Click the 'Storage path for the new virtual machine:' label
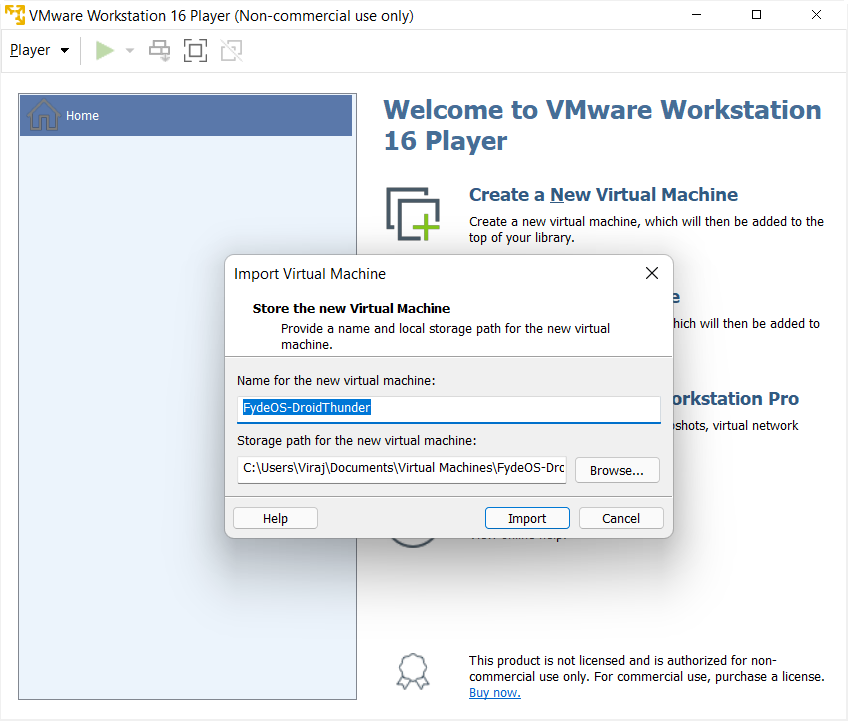Viewport: 848px width, 721px height. click(357, 441)
